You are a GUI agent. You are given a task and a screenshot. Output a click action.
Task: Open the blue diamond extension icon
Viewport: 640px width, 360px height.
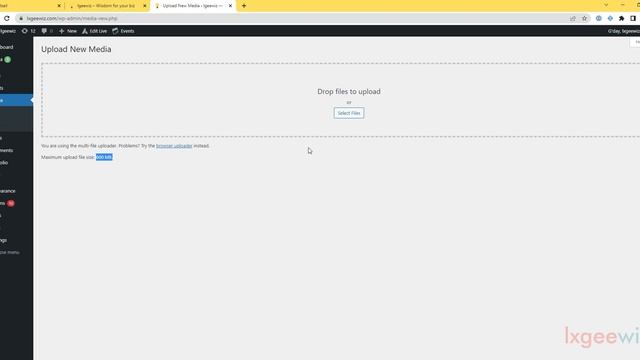(x=610, y=18)
